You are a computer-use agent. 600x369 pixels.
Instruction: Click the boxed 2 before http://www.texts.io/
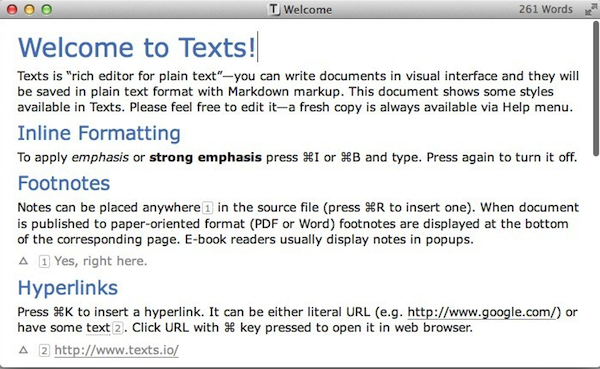(44, 351)
